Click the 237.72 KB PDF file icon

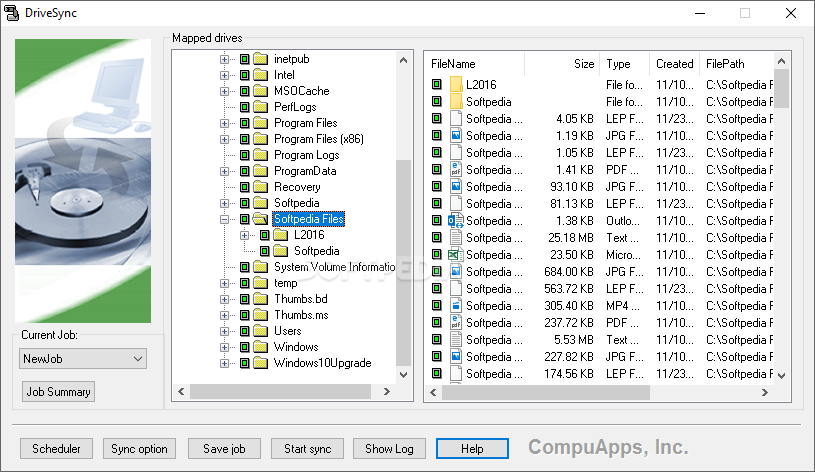click(x=456, y=322)
